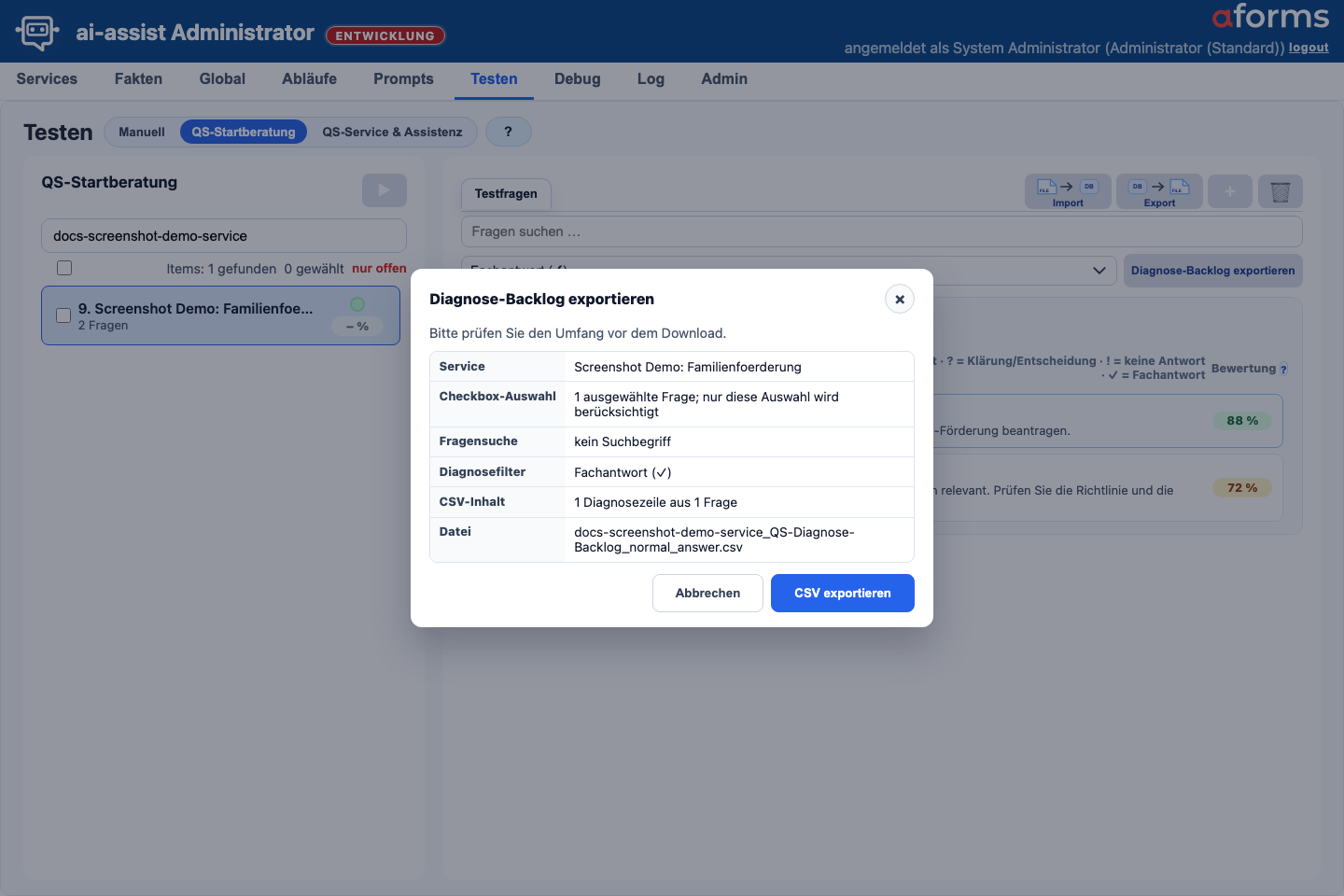Image resolution: width=1344 pixels, height=896 pixels.
Task: Click the 'Fachantwort (✓)' Diagnosefilter value
Action: pyautogui.click(x=623, y=472)
